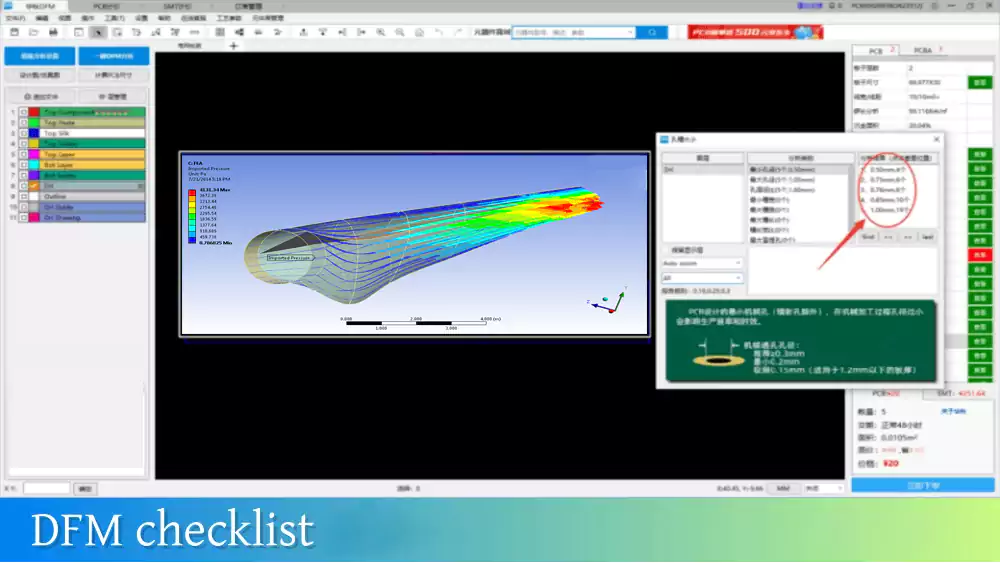Click the magenta color swatch for Top Layer

(34, 154)
